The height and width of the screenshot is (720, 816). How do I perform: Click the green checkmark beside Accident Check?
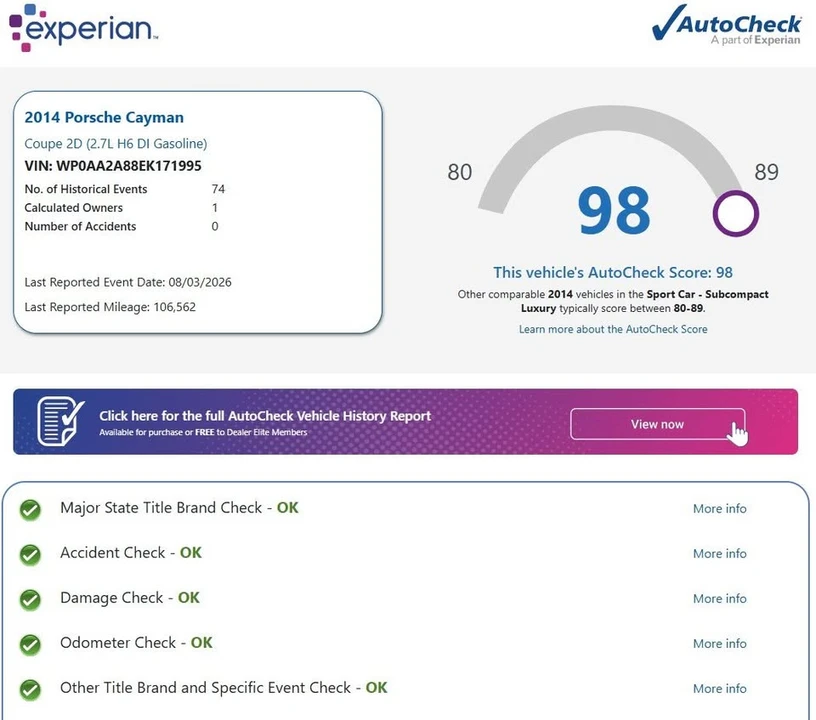pos(30,555)
